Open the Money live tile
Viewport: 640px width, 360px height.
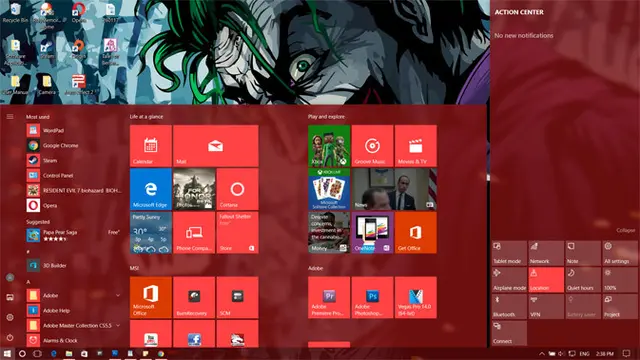coord(329,232)
